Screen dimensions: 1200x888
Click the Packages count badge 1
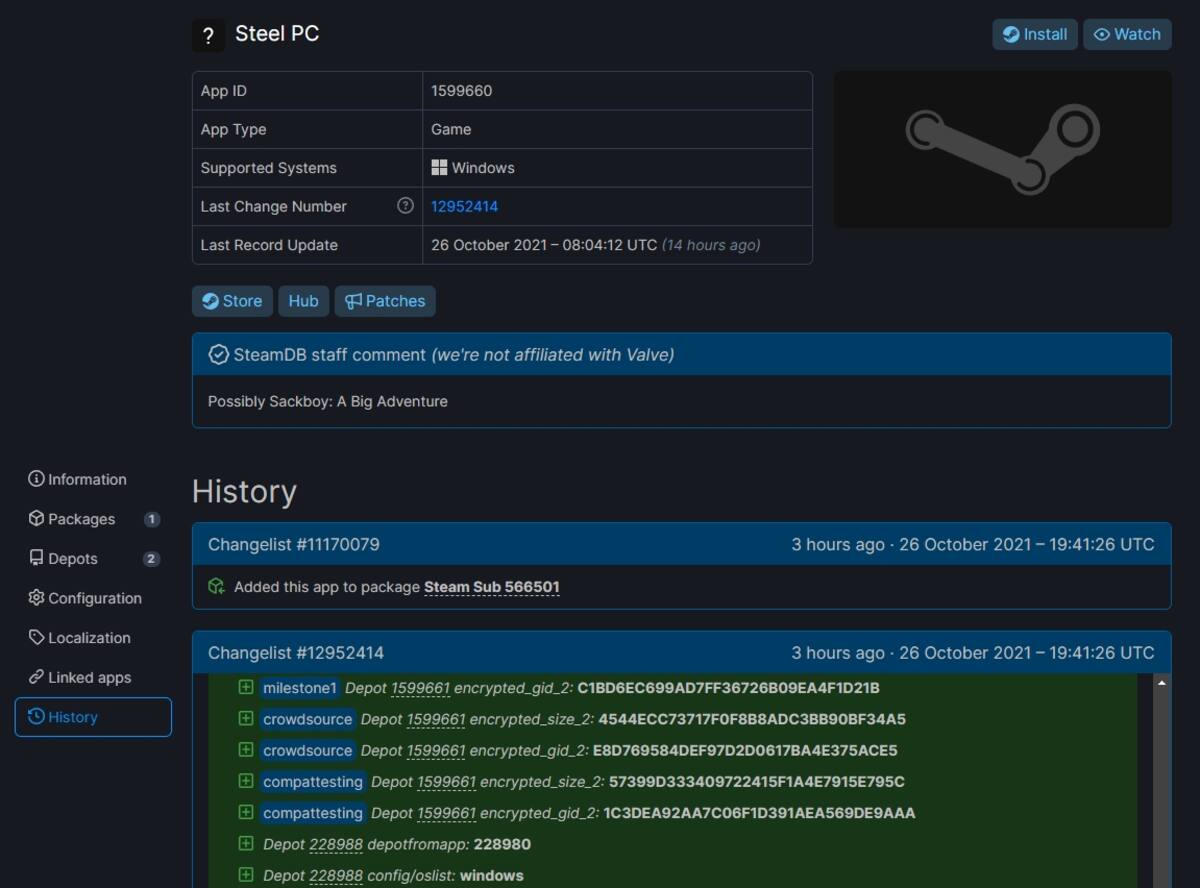click(x=152, y=519)
